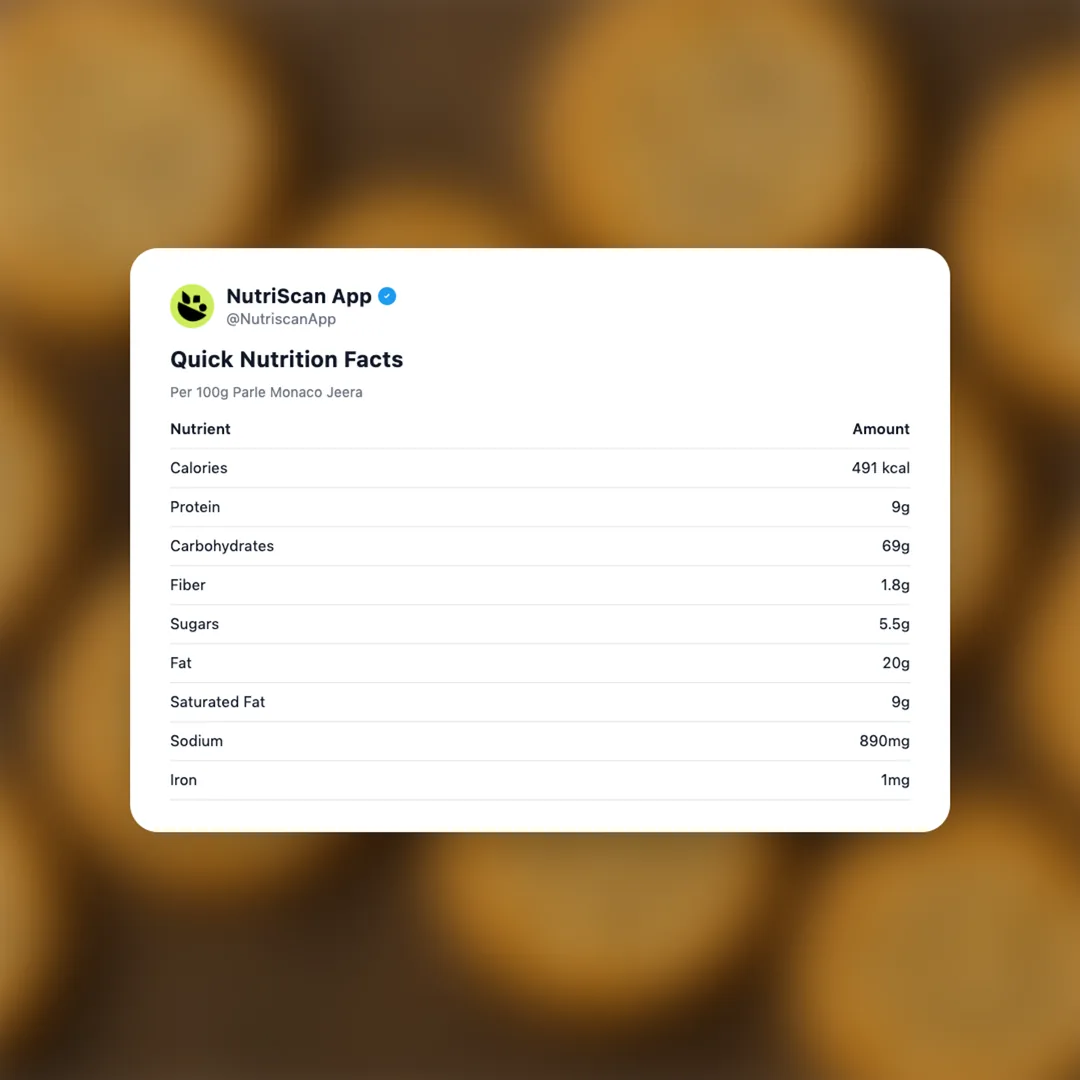Select the Fiber row label
Screen dimensions: 1080x1080
(188, 585)
